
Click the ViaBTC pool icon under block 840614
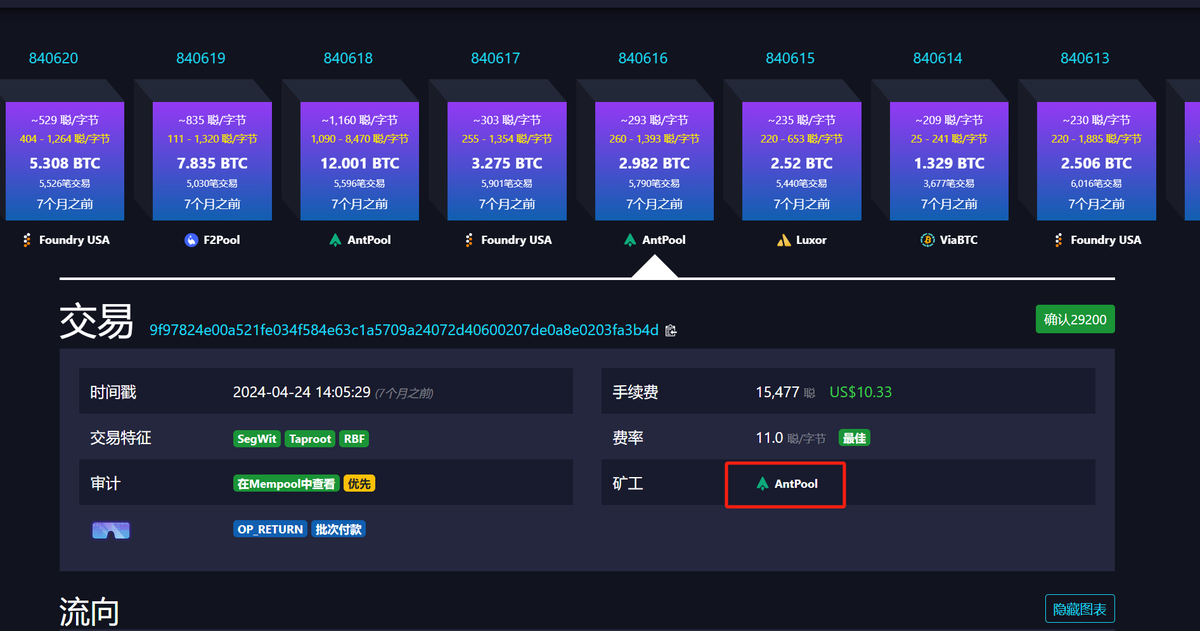[x=926, y=240]
